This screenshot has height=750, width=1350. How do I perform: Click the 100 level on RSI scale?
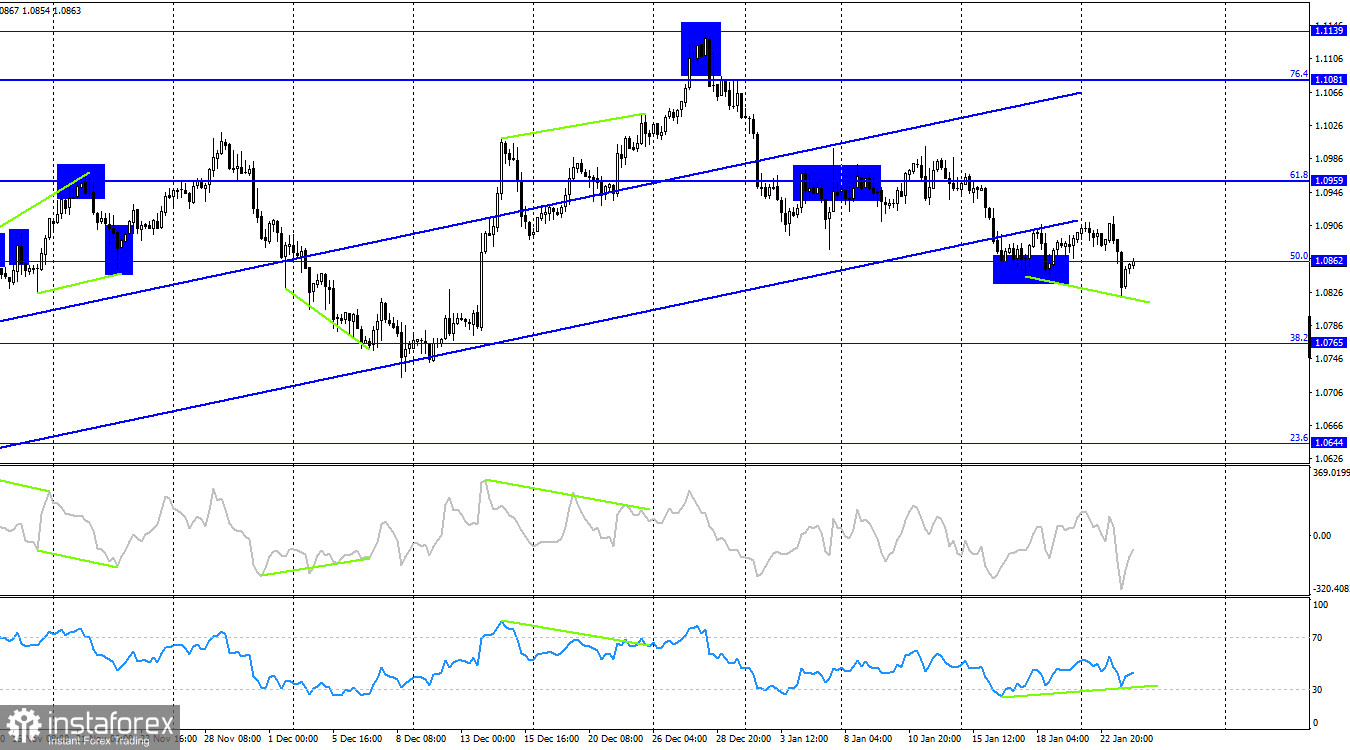pos(1320,605)
